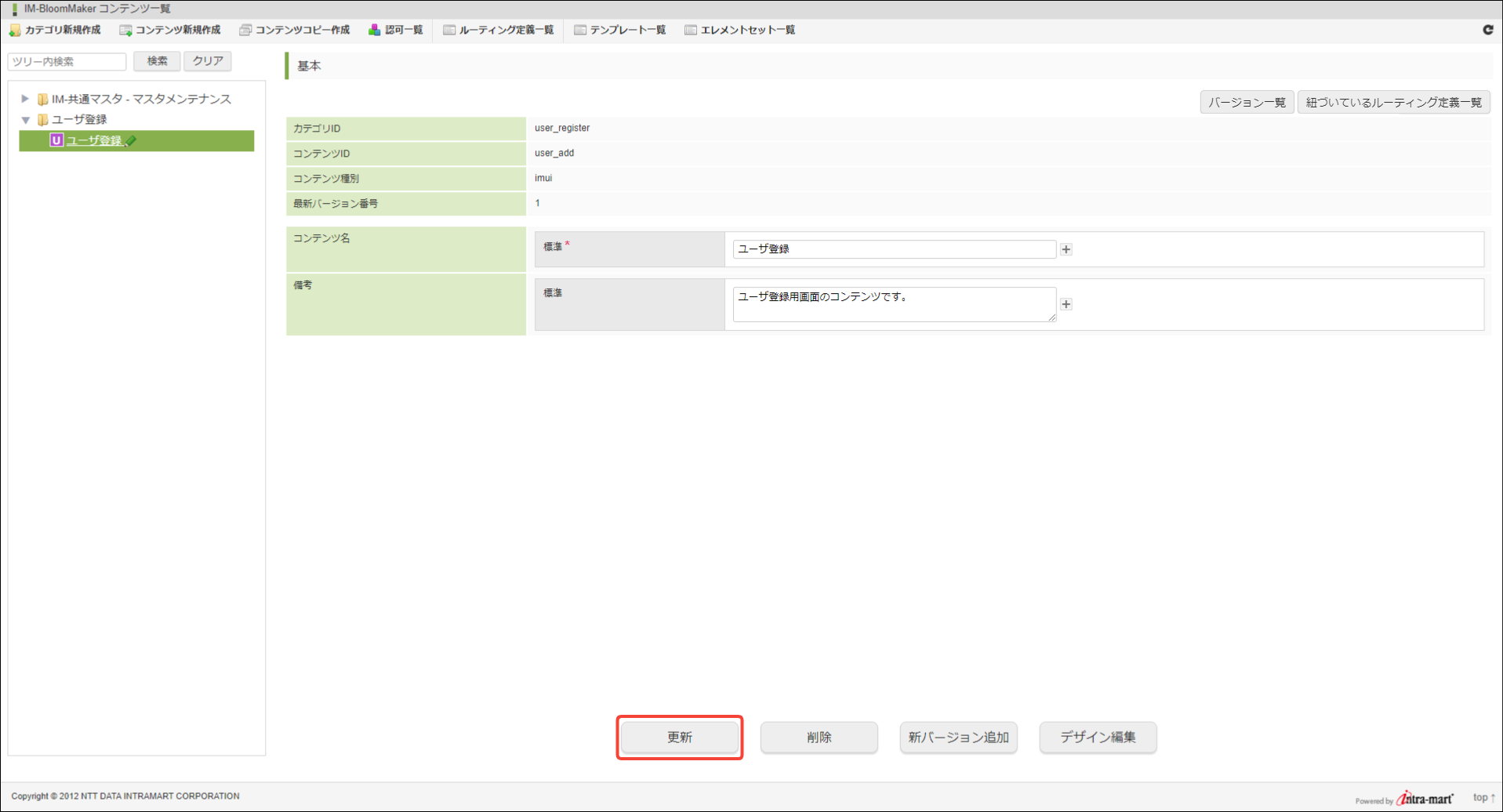Viewport: 1503px width, 812px height.
Task: Open the Template List icon
Action: pyautogui.click(x=580, y=30)
